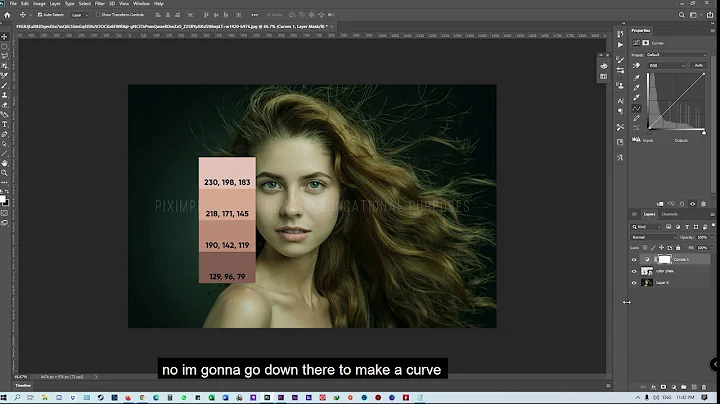Click the more options ellipsis in options bar
The width and height of the screenshot is (720, 404).
coord(254,15)
